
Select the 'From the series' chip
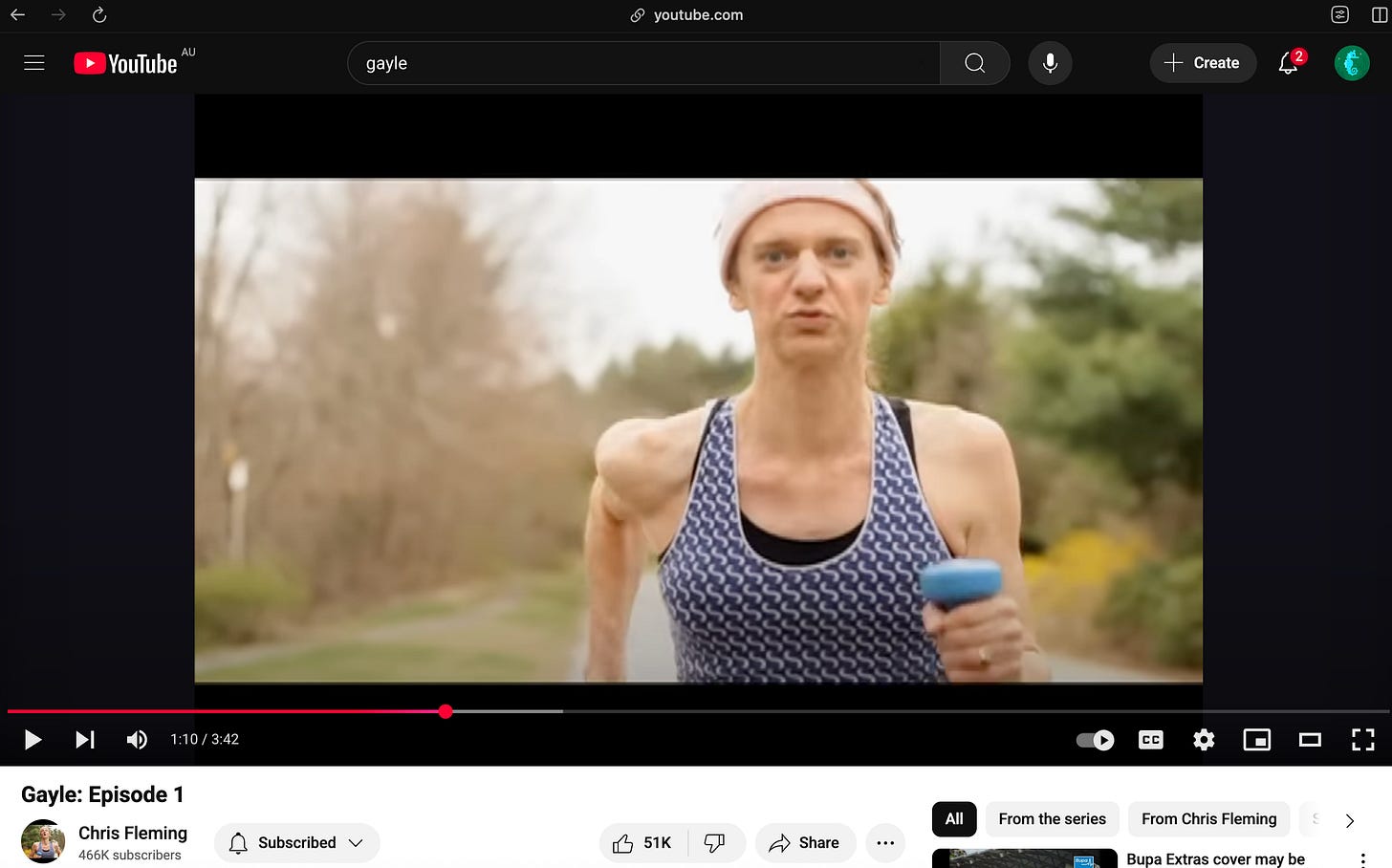1052,819
